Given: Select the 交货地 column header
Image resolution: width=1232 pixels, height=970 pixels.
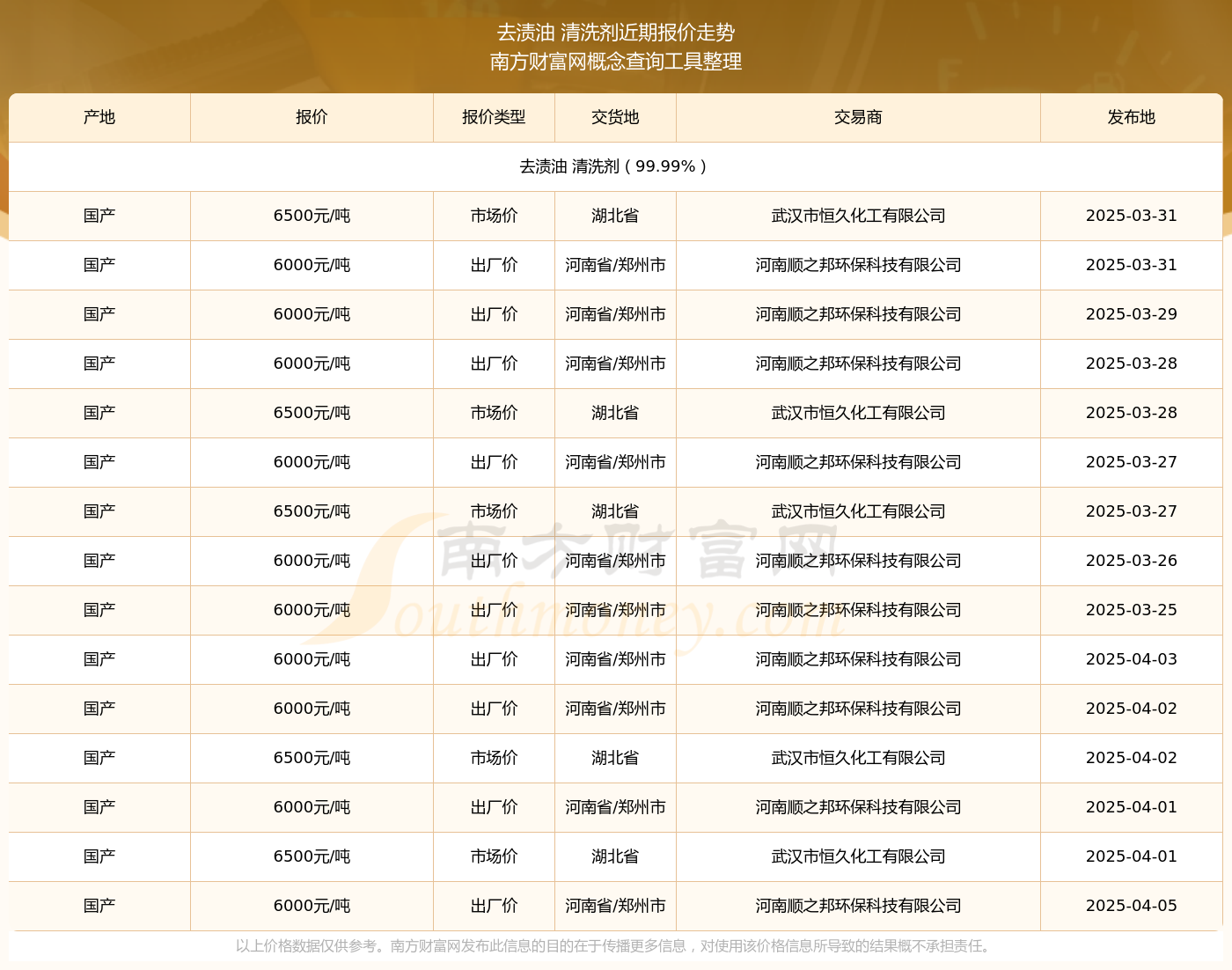Looking at the screenshot, I should click(x=615, y=117).
